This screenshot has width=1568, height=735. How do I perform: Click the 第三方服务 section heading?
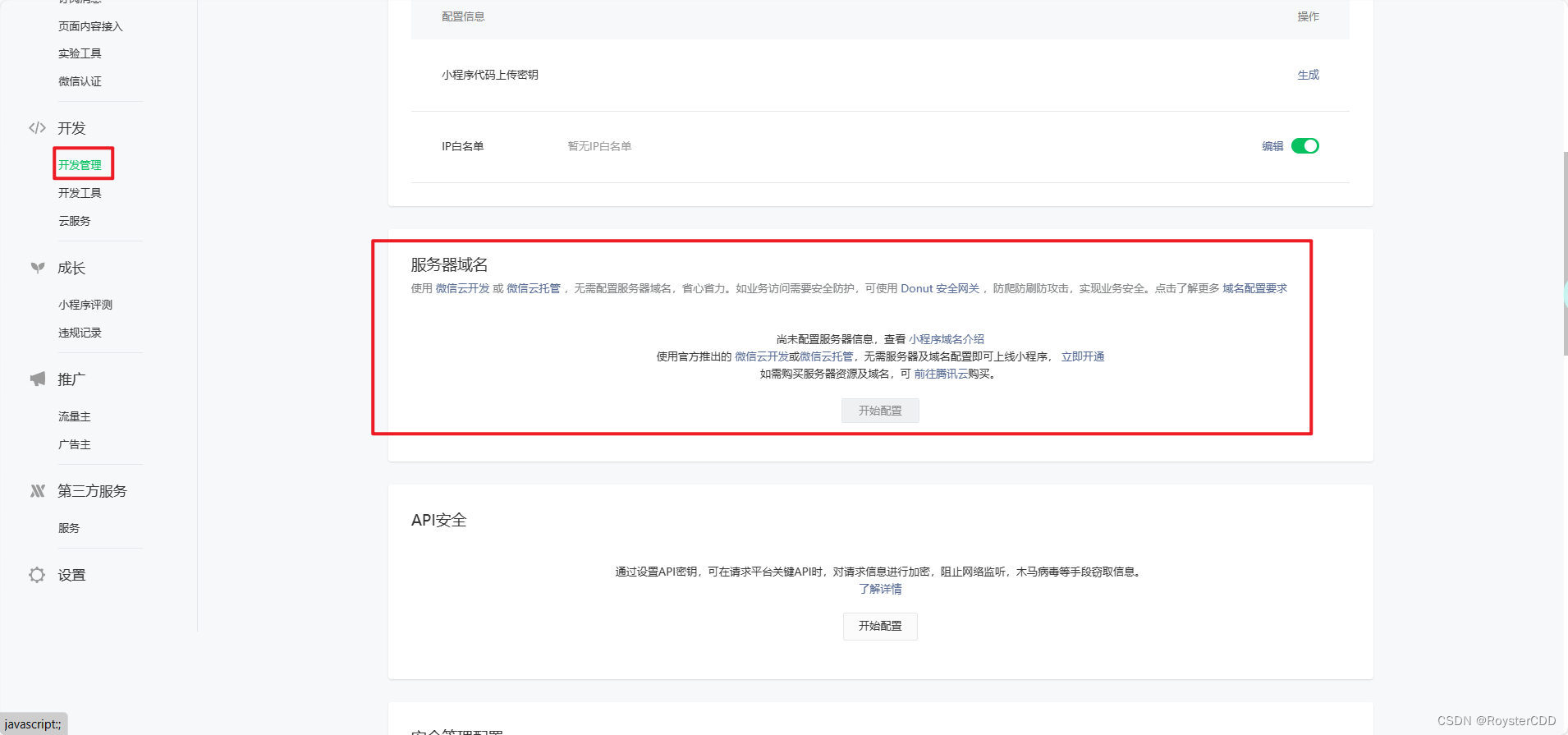tap(92, 491)
